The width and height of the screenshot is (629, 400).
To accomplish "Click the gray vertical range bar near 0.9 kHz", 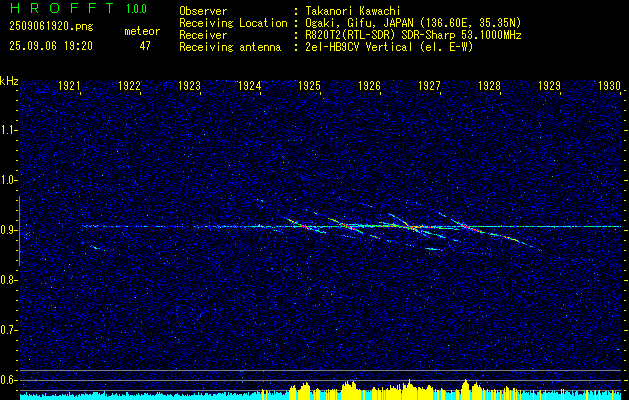I will [x=19, y=231].
